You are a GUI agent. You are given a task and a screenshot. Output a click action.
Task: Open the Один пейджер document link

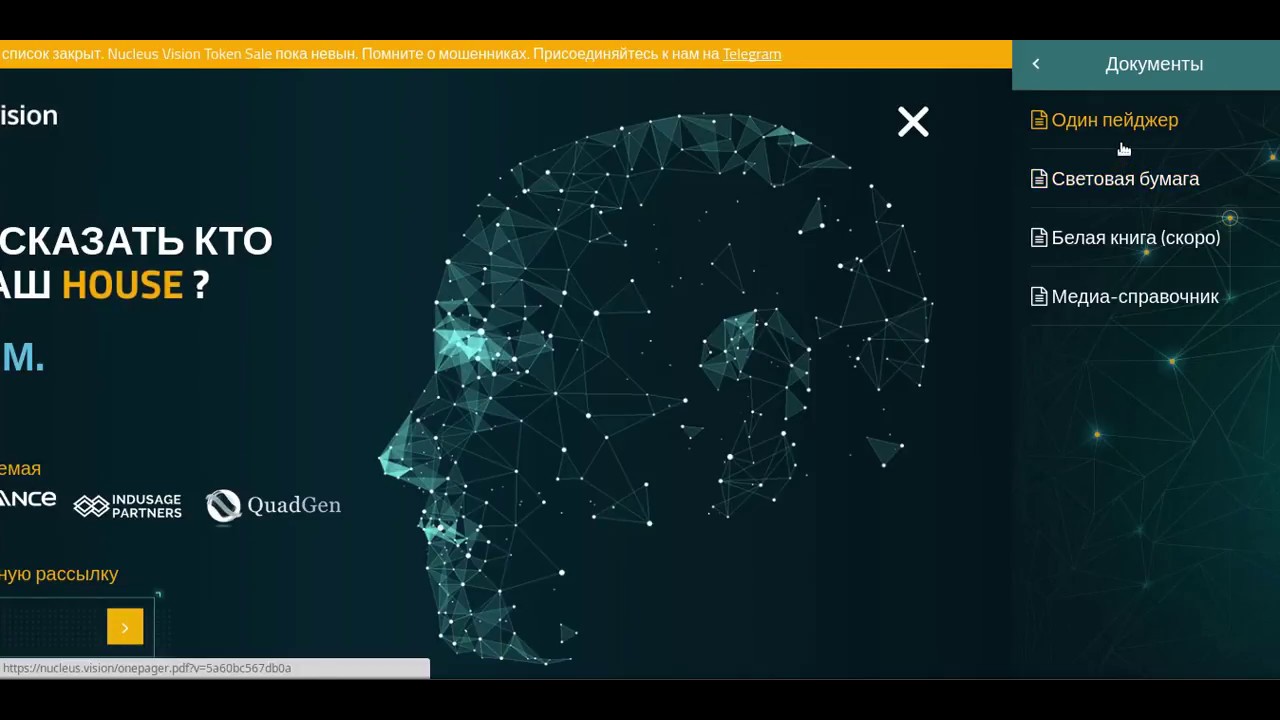pyautogui.click(x=1114, y=120)
